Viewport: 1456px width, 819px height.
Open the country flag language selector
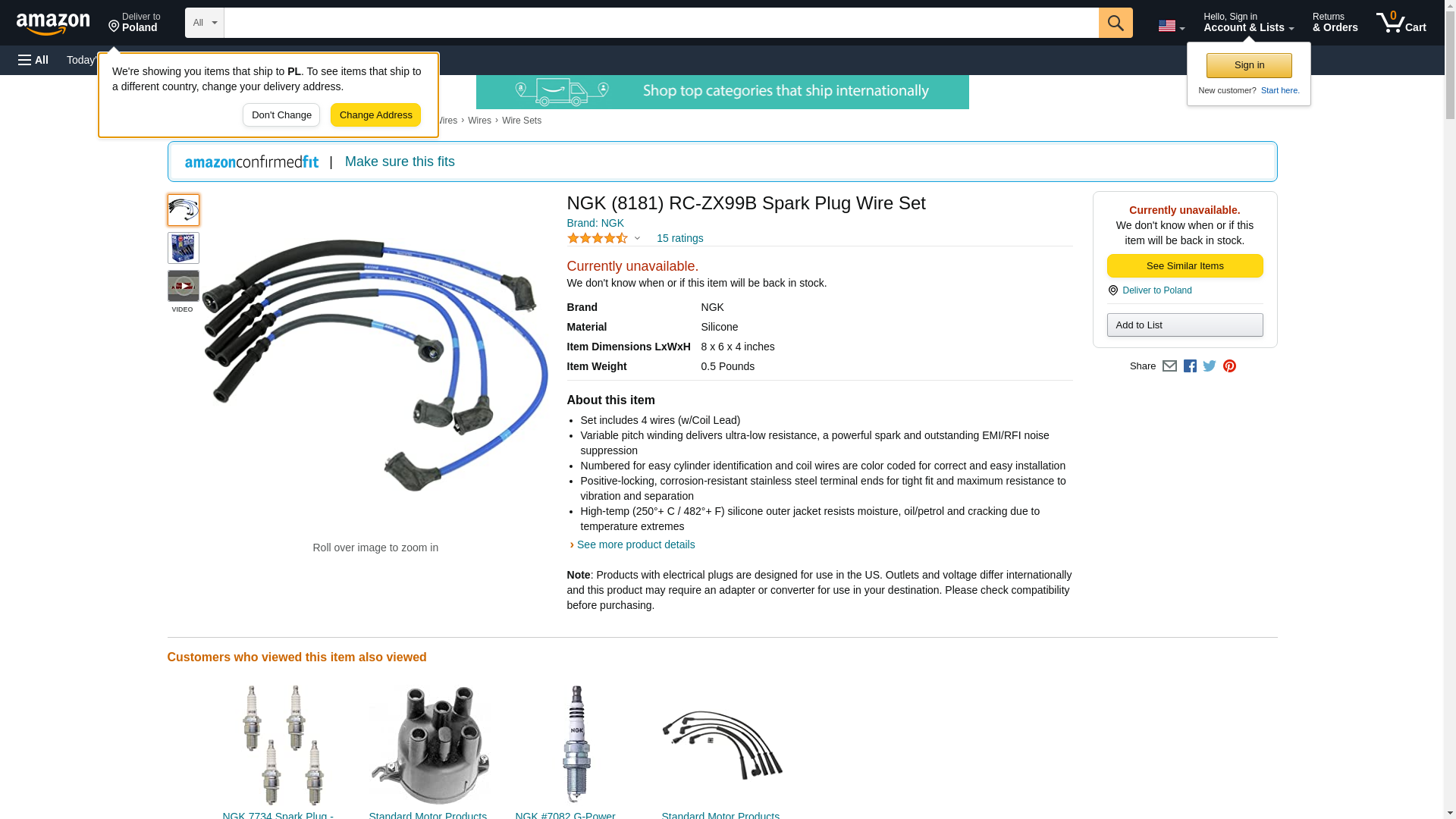1171,26
